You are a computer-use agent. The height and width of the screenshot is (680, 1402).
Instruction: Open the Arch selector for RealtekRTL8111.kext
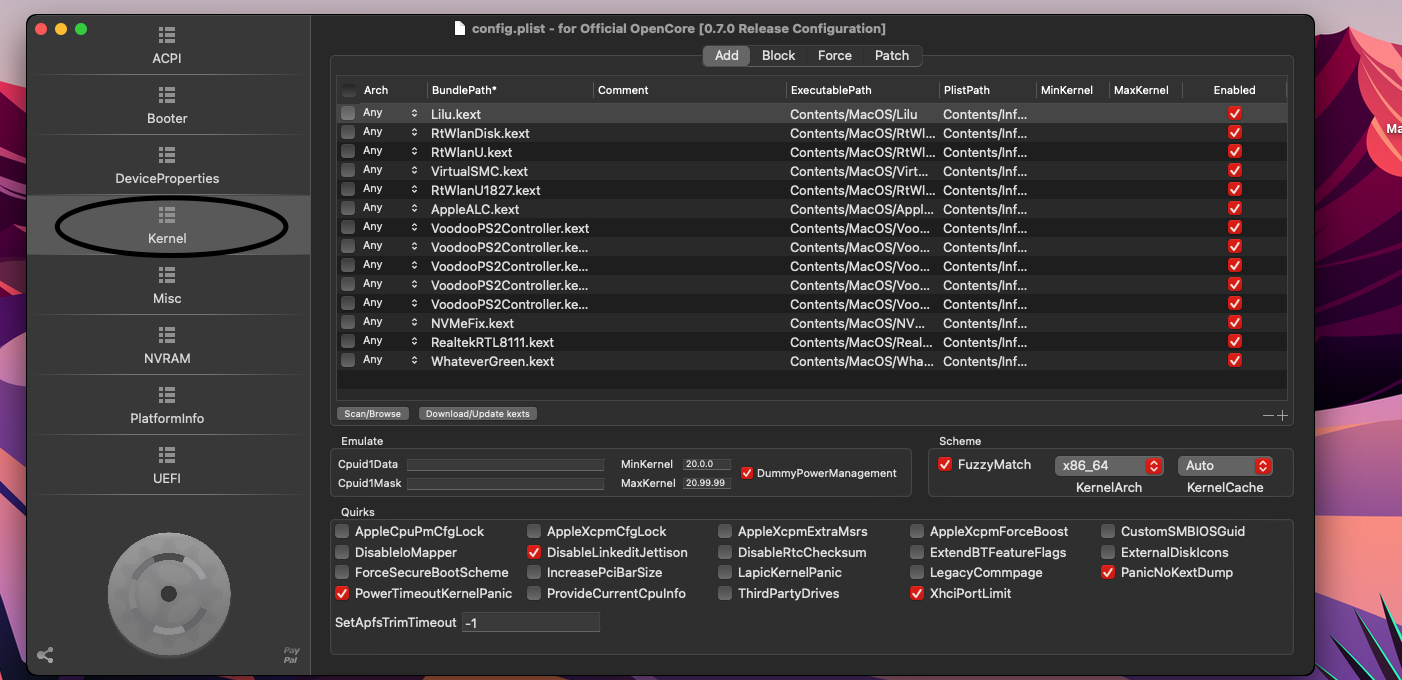[x=391, y=341]
